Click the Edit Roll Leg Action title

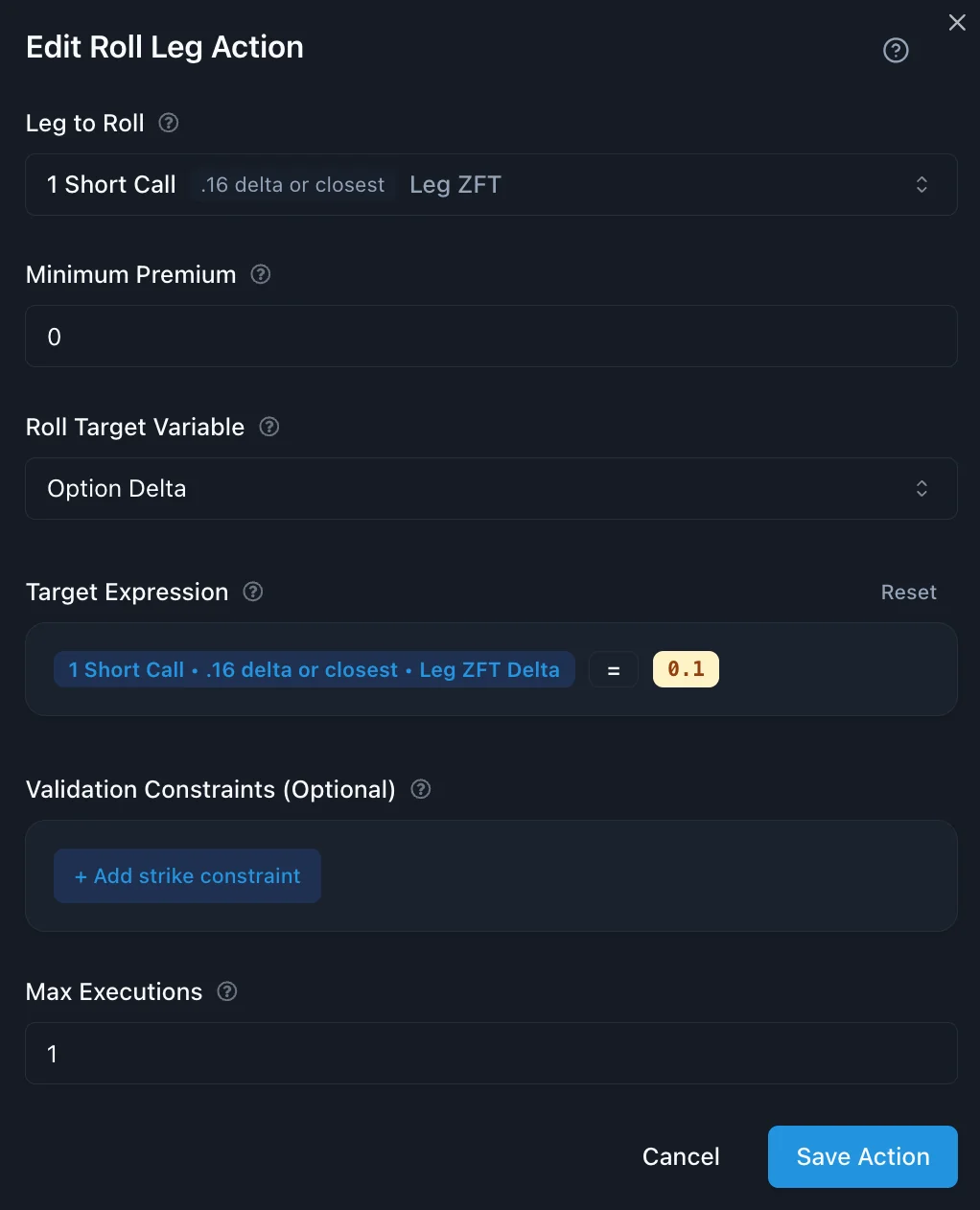coord(165,47)
